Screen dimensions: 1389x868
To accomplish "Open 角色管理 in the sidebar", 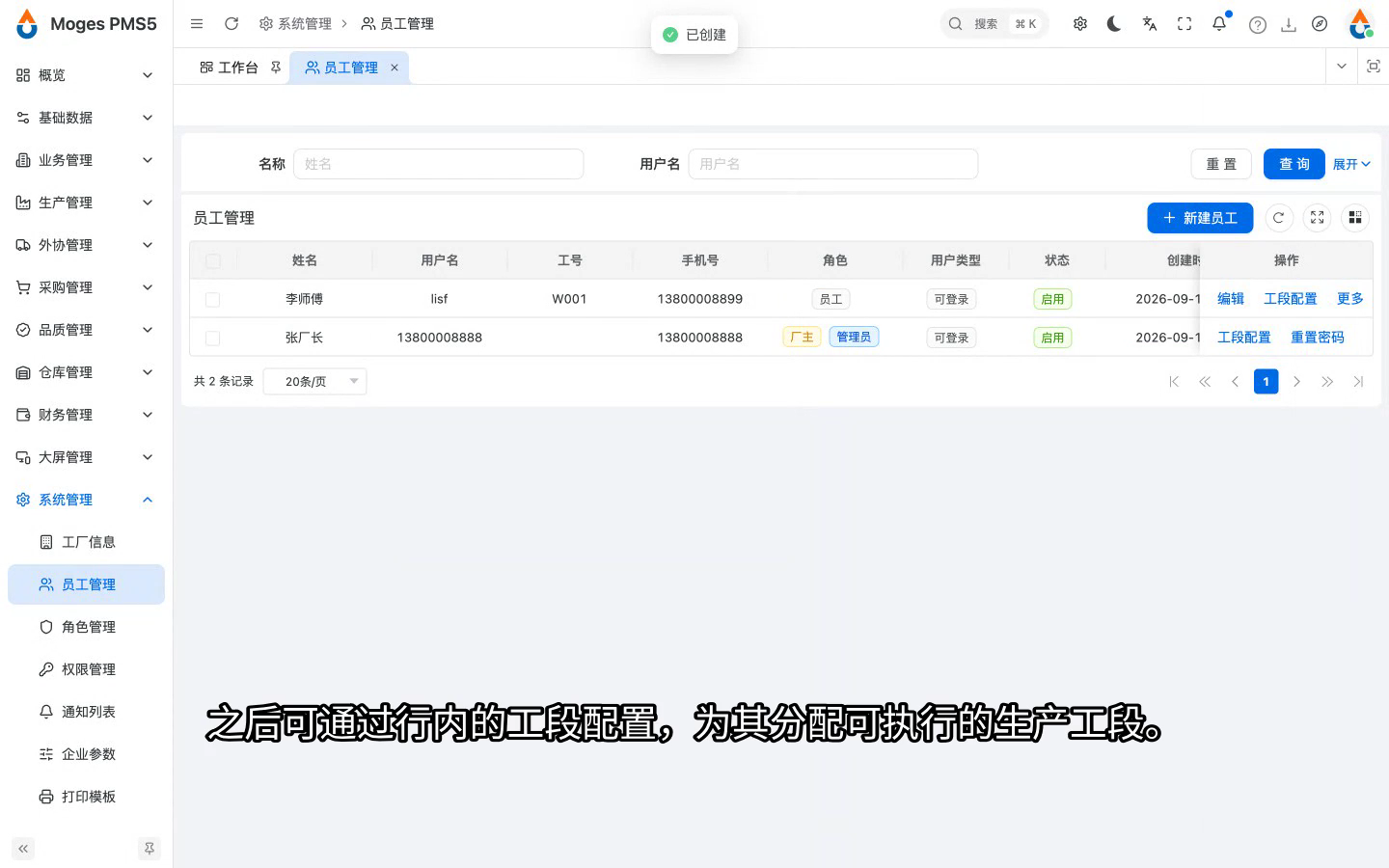I will point(86,627).
